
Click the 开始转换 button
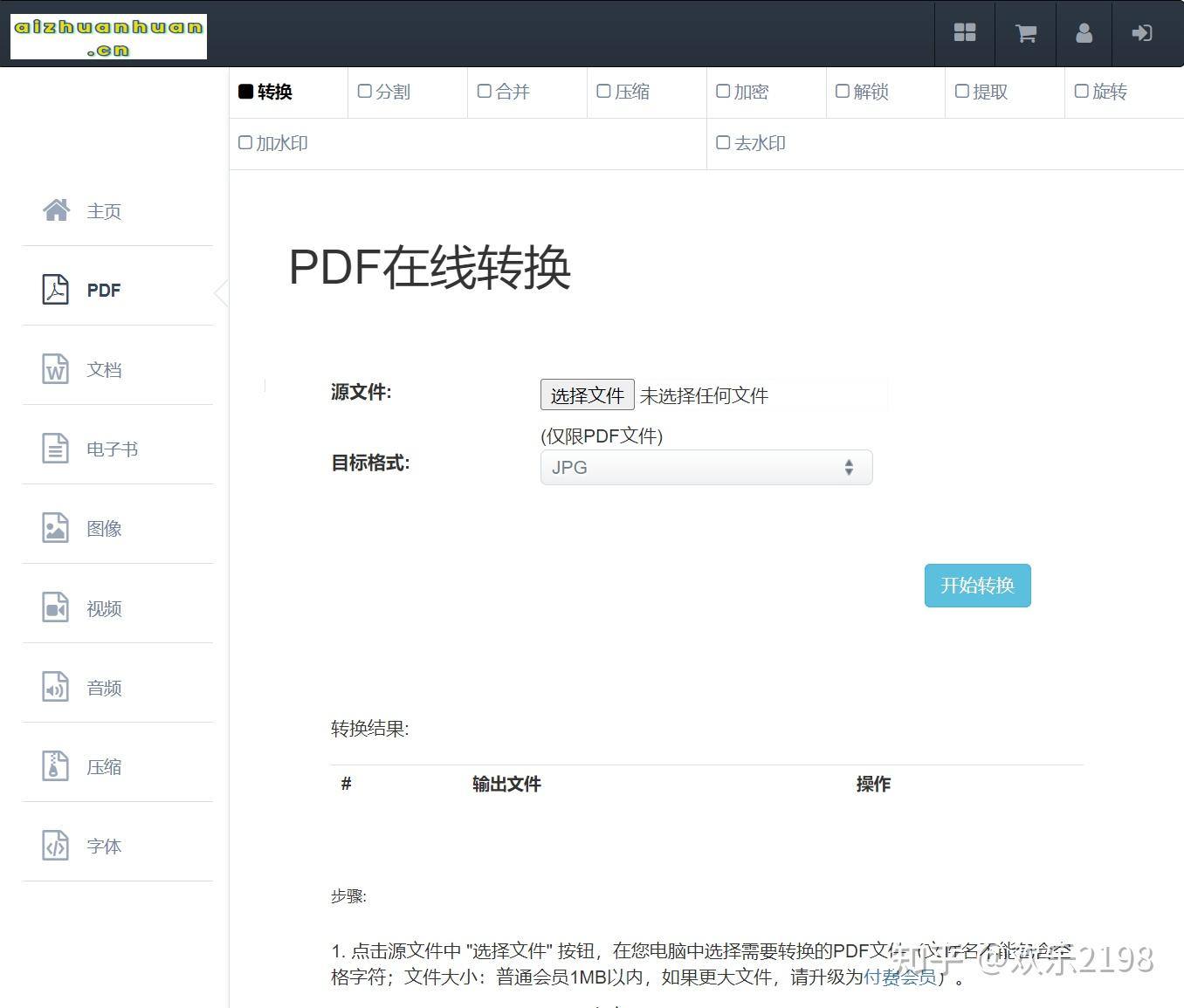pos(978,586)
